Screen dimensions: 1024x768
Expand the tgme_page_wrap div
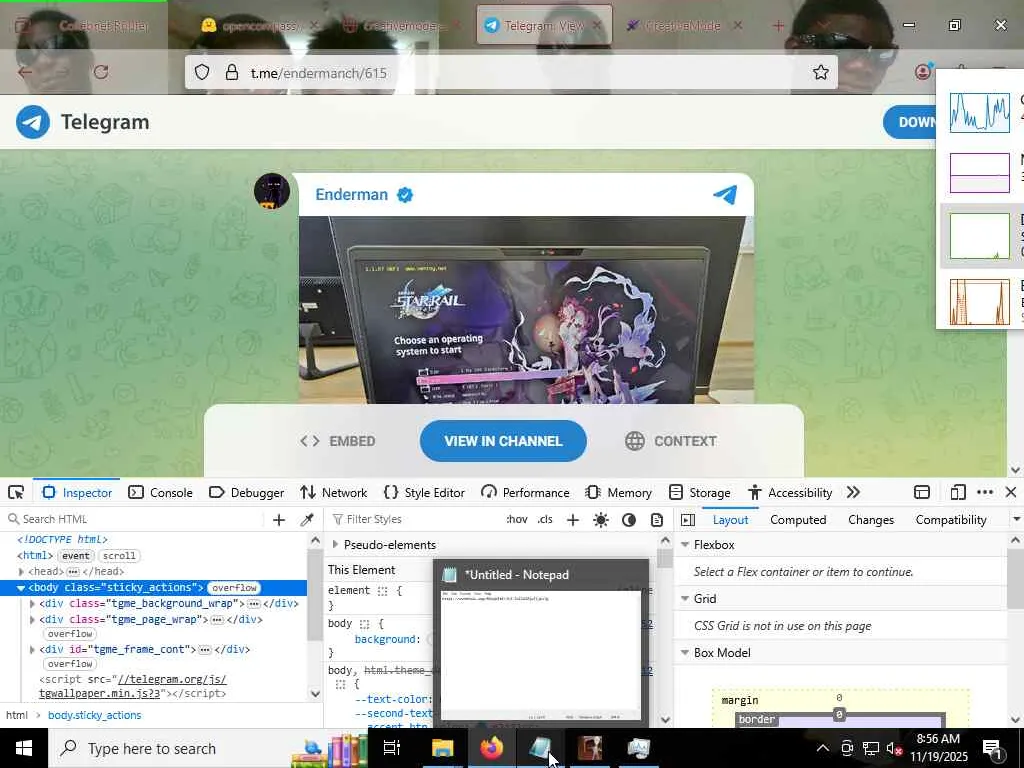(32, 619)
